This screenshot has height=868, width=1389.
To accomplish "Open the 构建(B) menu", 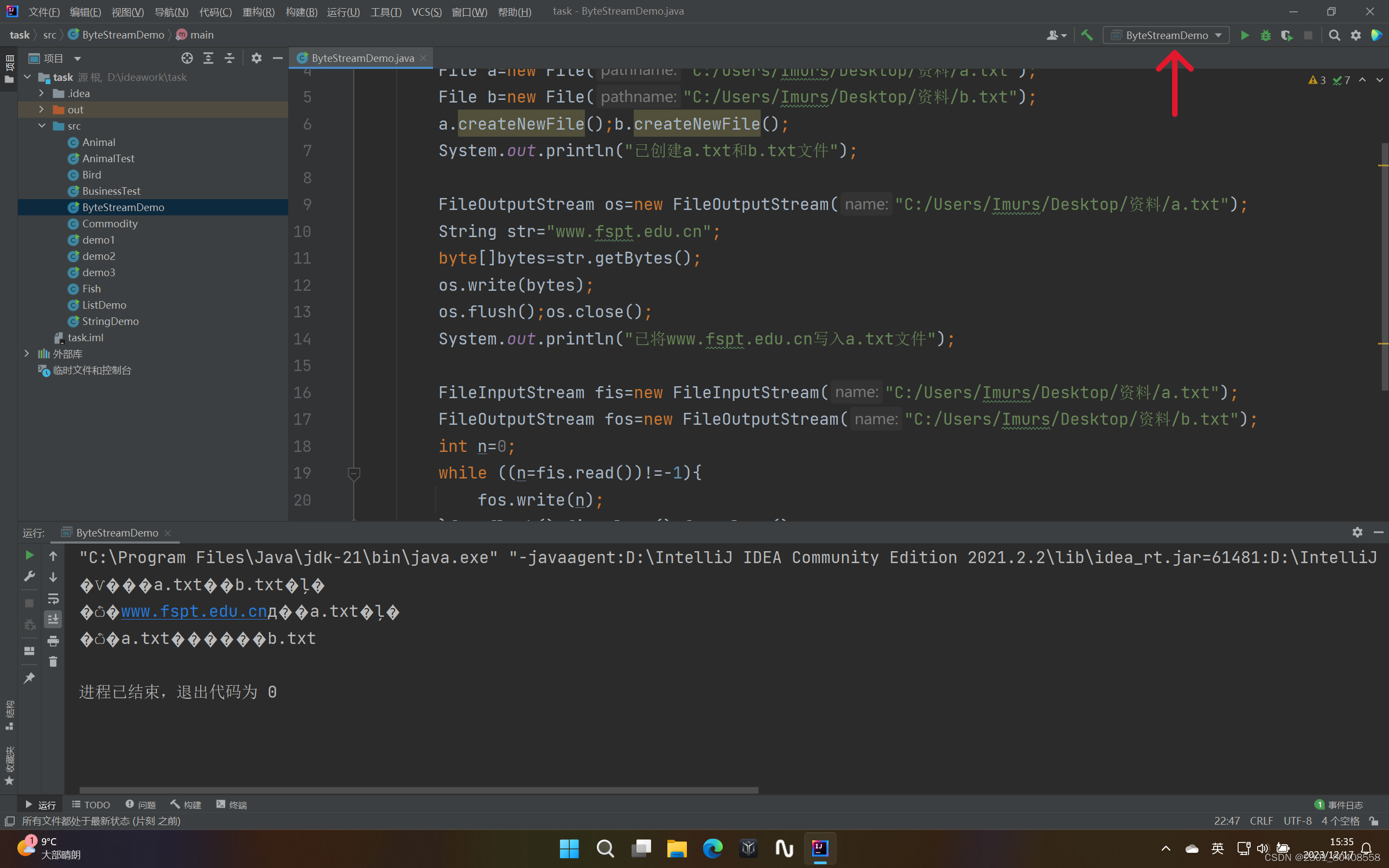I will [301, 11].
